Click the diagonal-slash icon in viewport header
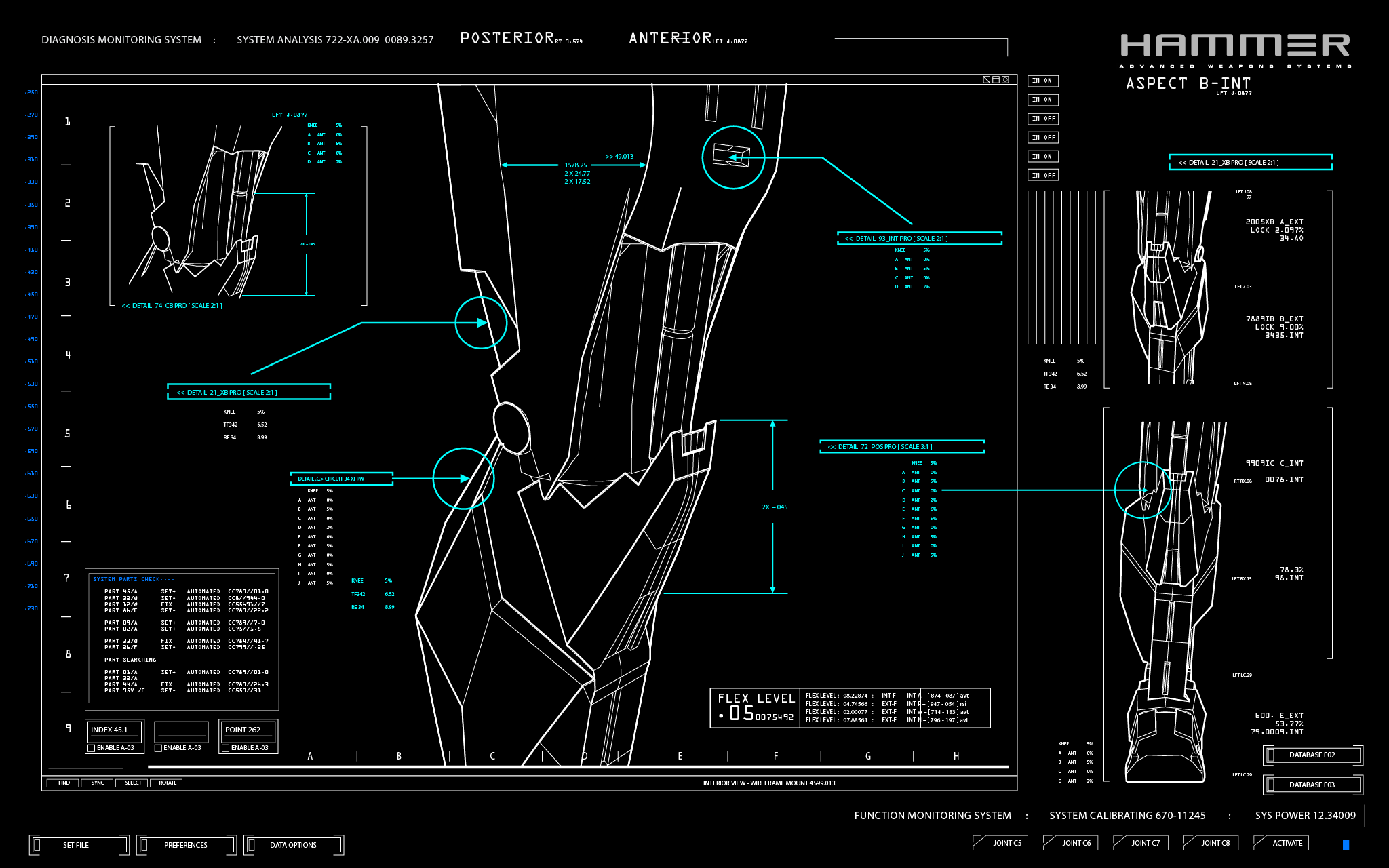This screenshot has height=868, width=1389. (x=986, y=80)
